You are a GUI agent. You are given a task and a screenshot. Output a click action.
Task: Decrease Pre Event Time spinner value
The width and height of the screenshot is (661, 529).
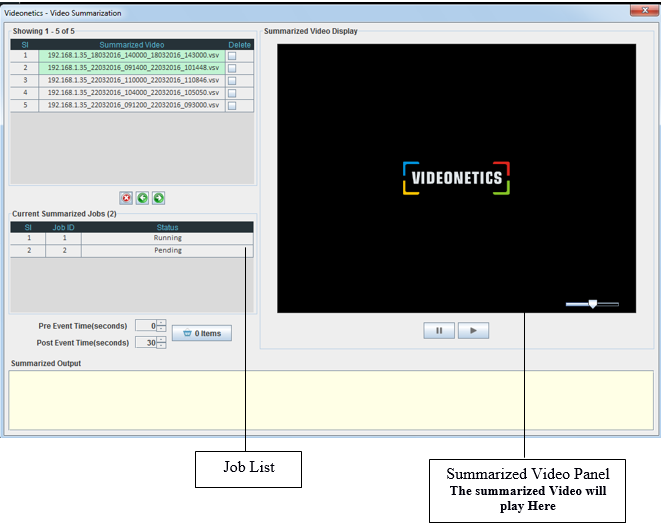coord(161,328)
